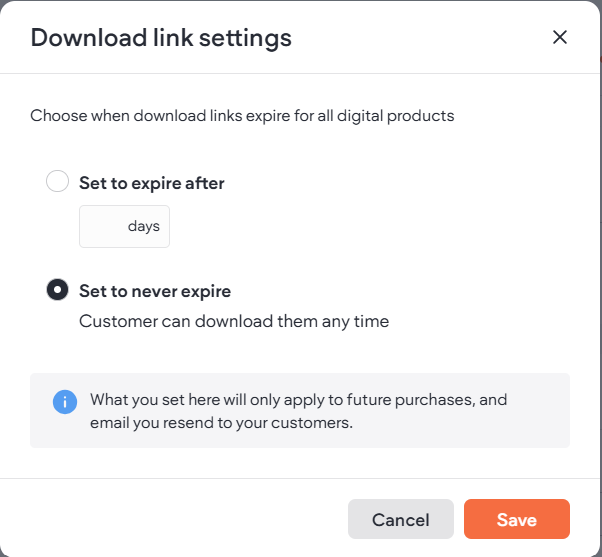Click the "Choose when download links expire" description

coord(242,116)
